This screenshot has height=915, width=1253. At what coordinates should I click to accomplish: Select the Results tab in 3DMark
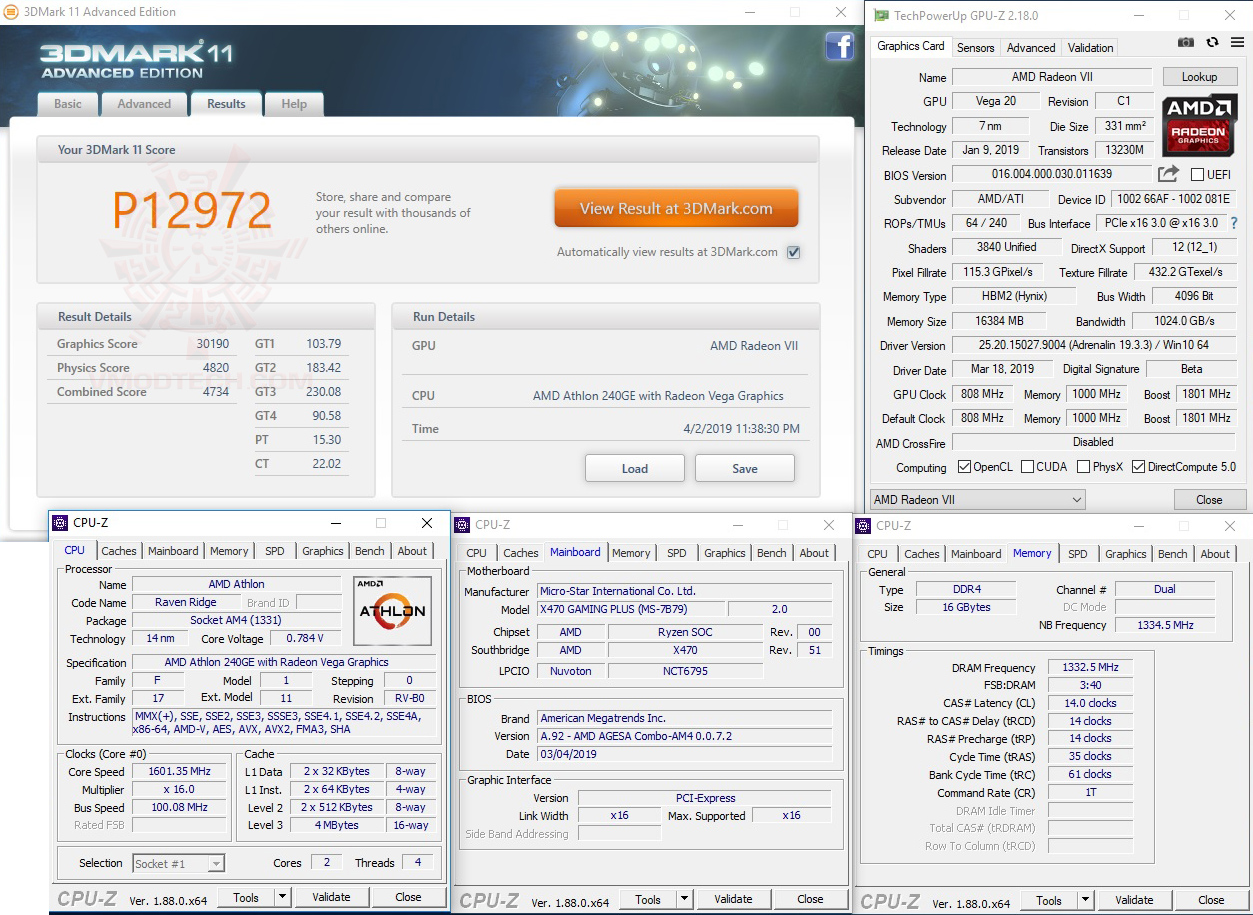226,103
